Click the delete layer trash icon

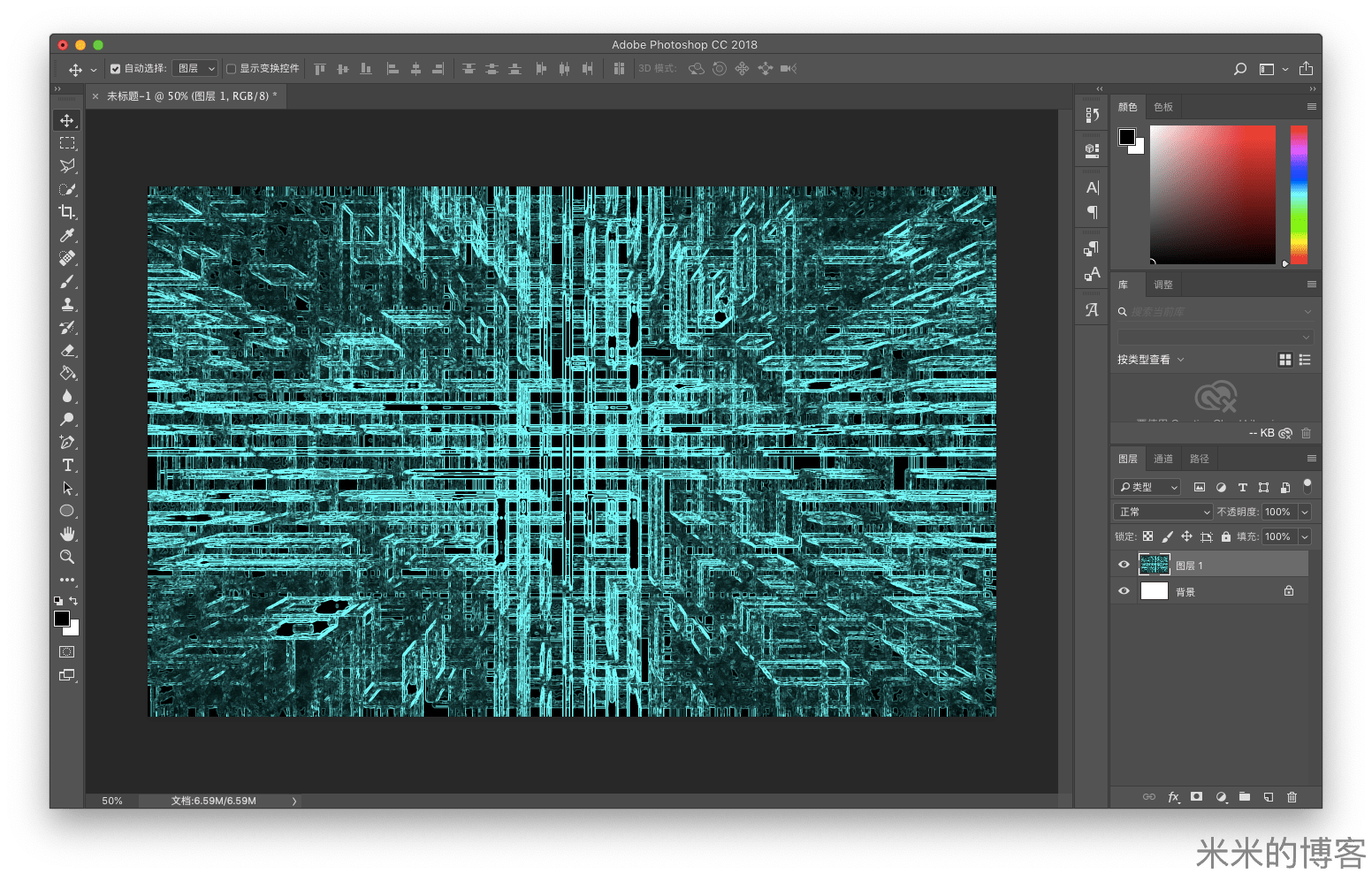pos(1292,797)
